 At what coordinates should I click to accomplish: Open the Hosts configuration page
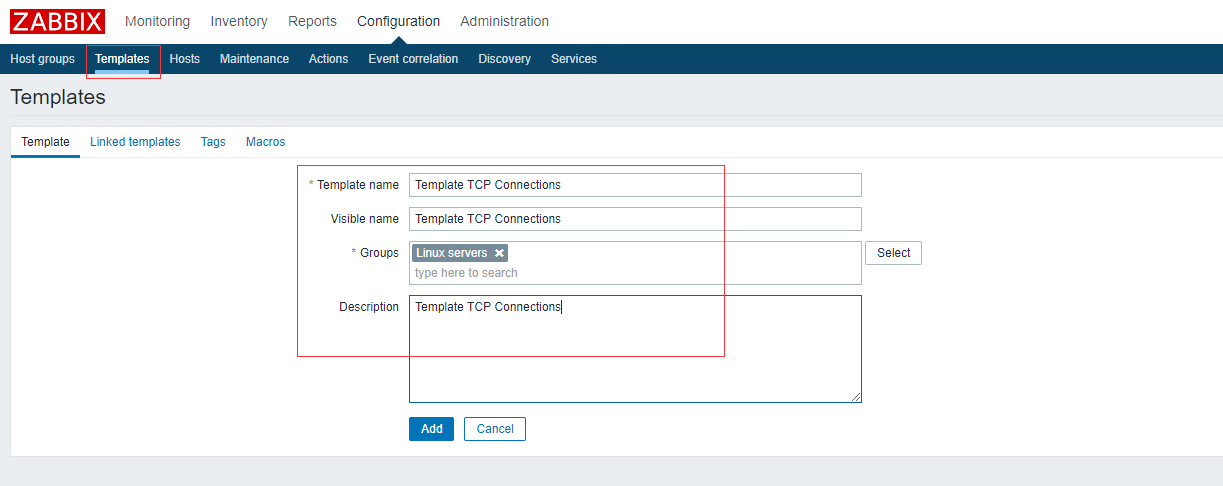(185, 59)
